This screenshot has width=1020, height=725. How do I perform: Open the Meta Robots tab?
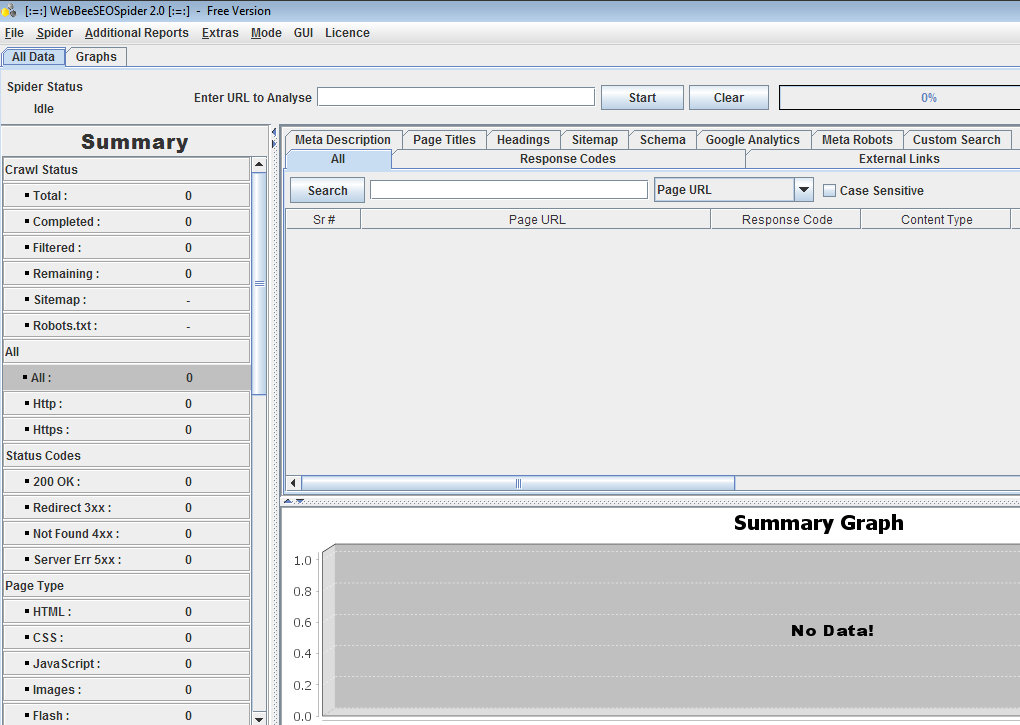857,140
